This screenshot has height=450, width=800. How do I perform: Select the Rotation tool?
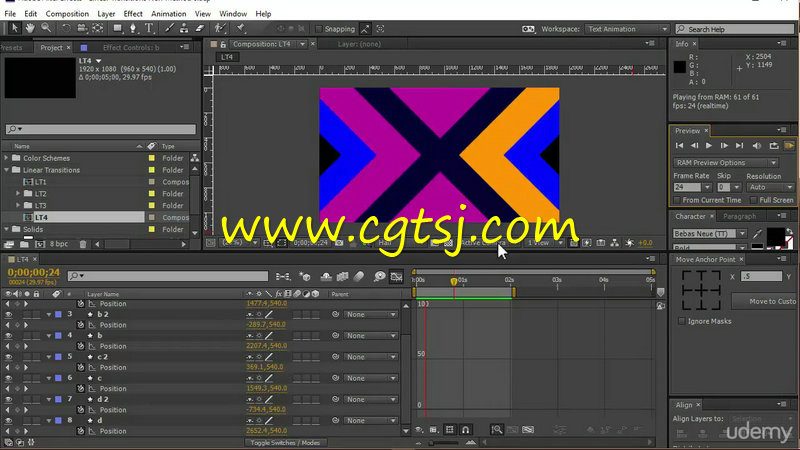[x=66, y=28]
